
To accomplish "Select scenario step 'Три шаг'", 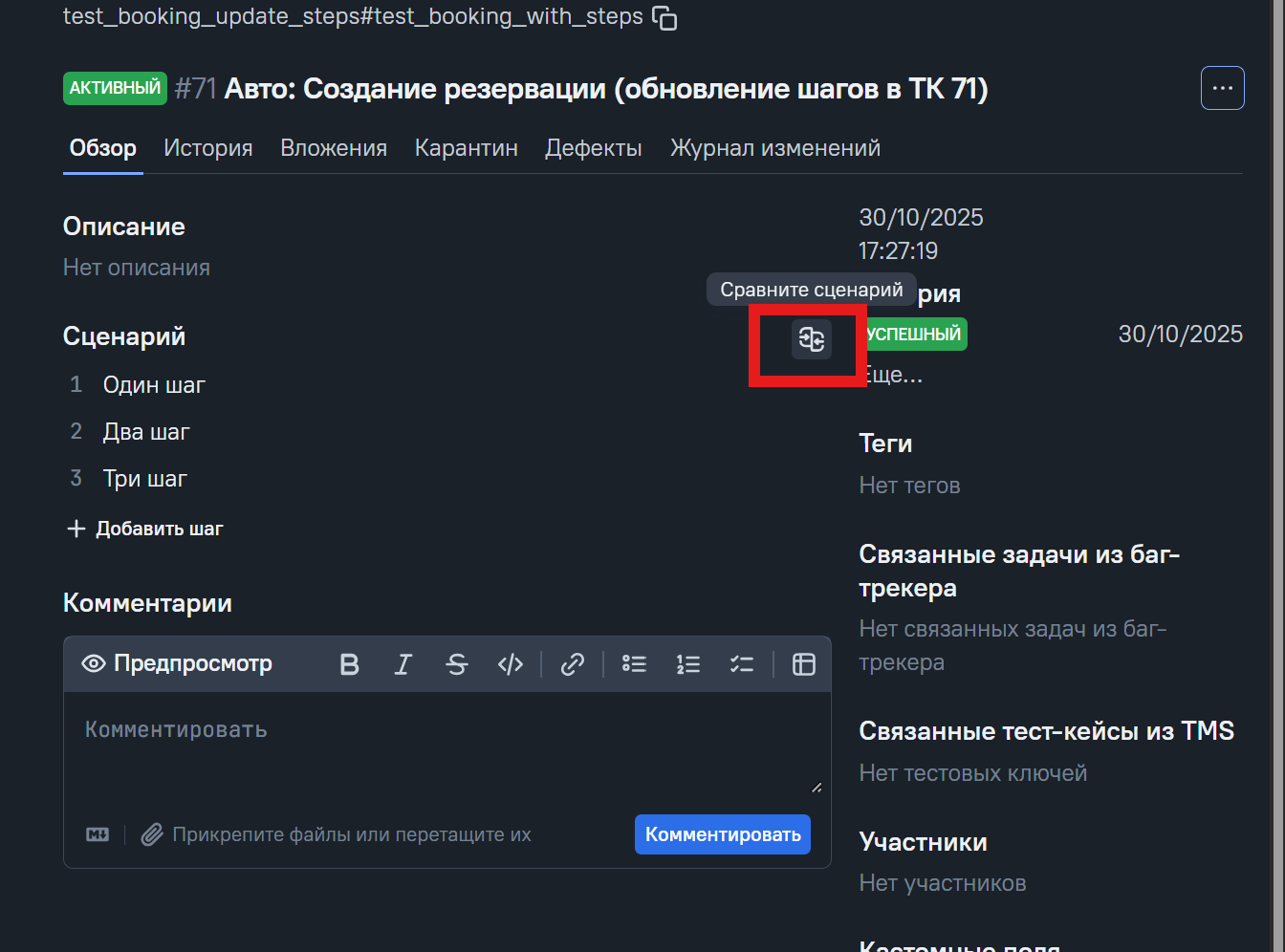I will coord(145,479).
